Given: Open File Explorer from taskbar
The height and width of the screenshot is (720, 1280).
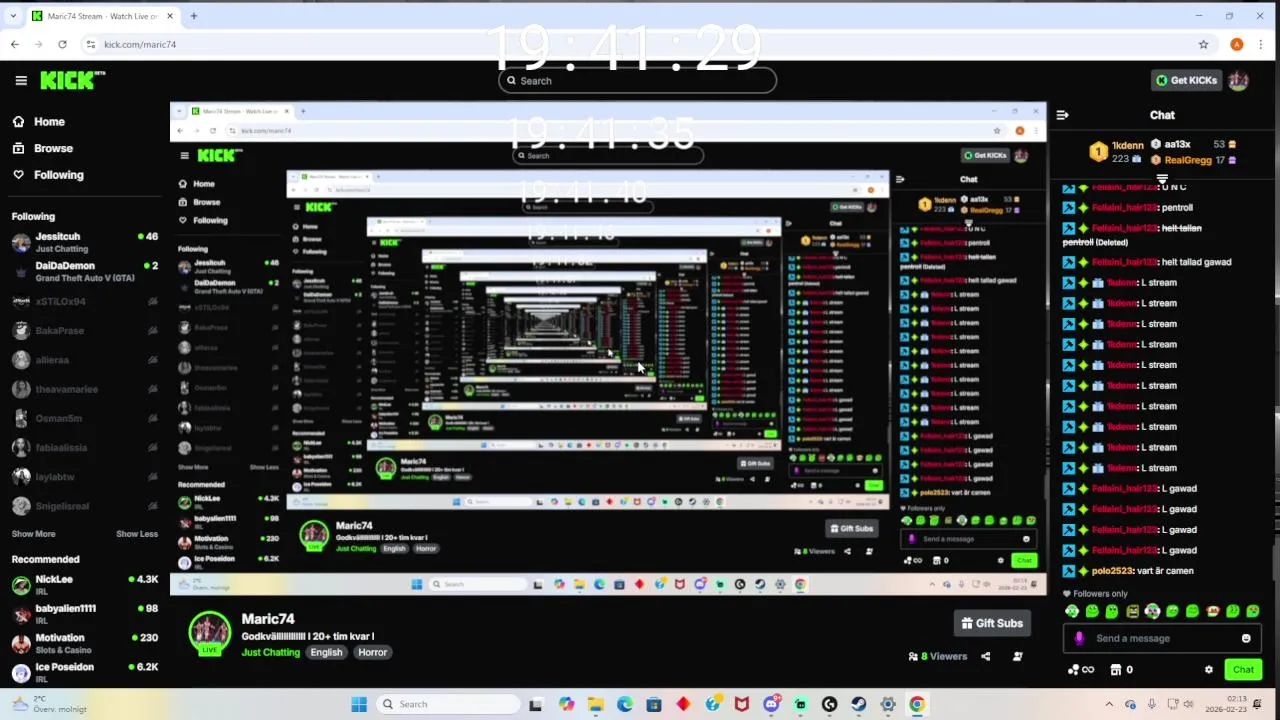Looking at the screenshot, I should pos(596,704).
